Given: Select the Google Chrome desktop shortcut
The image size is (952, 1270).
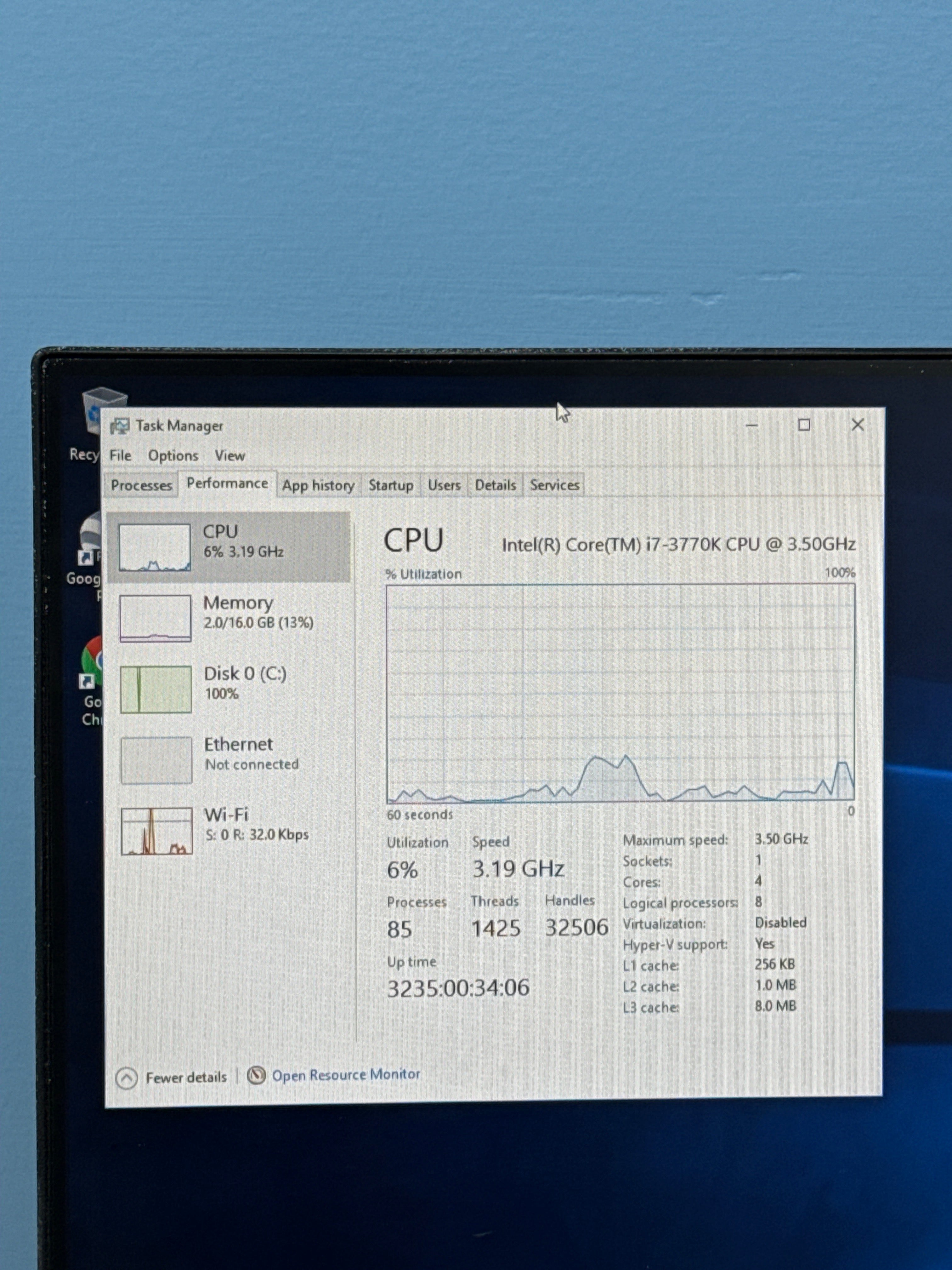Looking at the screenshot, I should click(92, 681).
